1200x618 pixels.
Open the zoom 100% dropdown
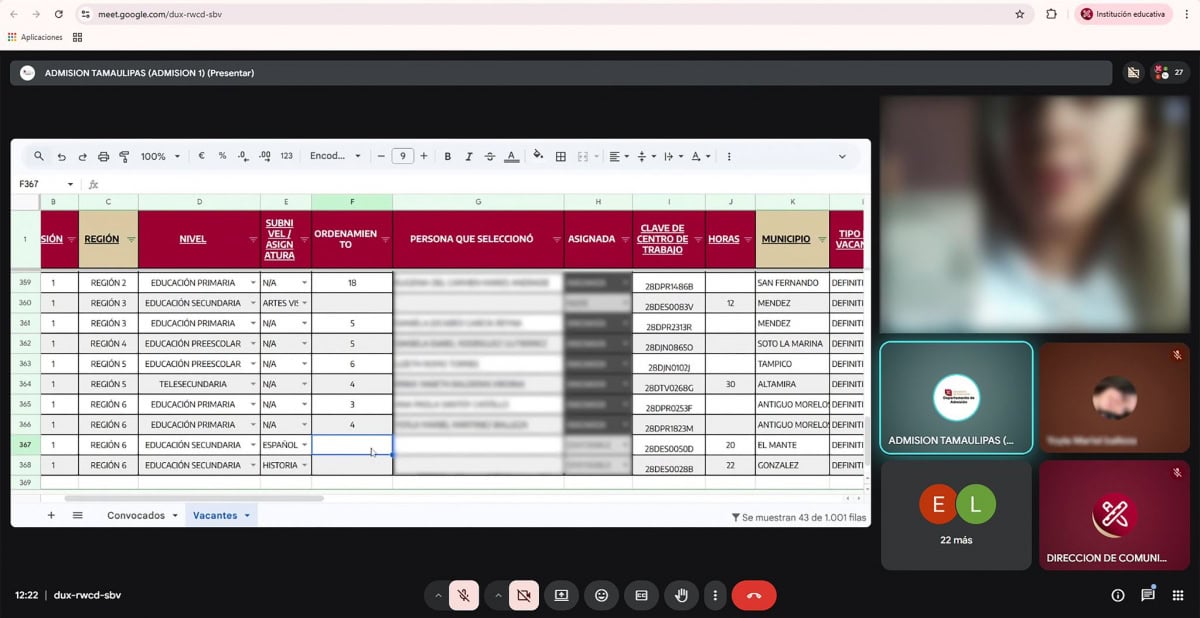click(x=160, y=157)
